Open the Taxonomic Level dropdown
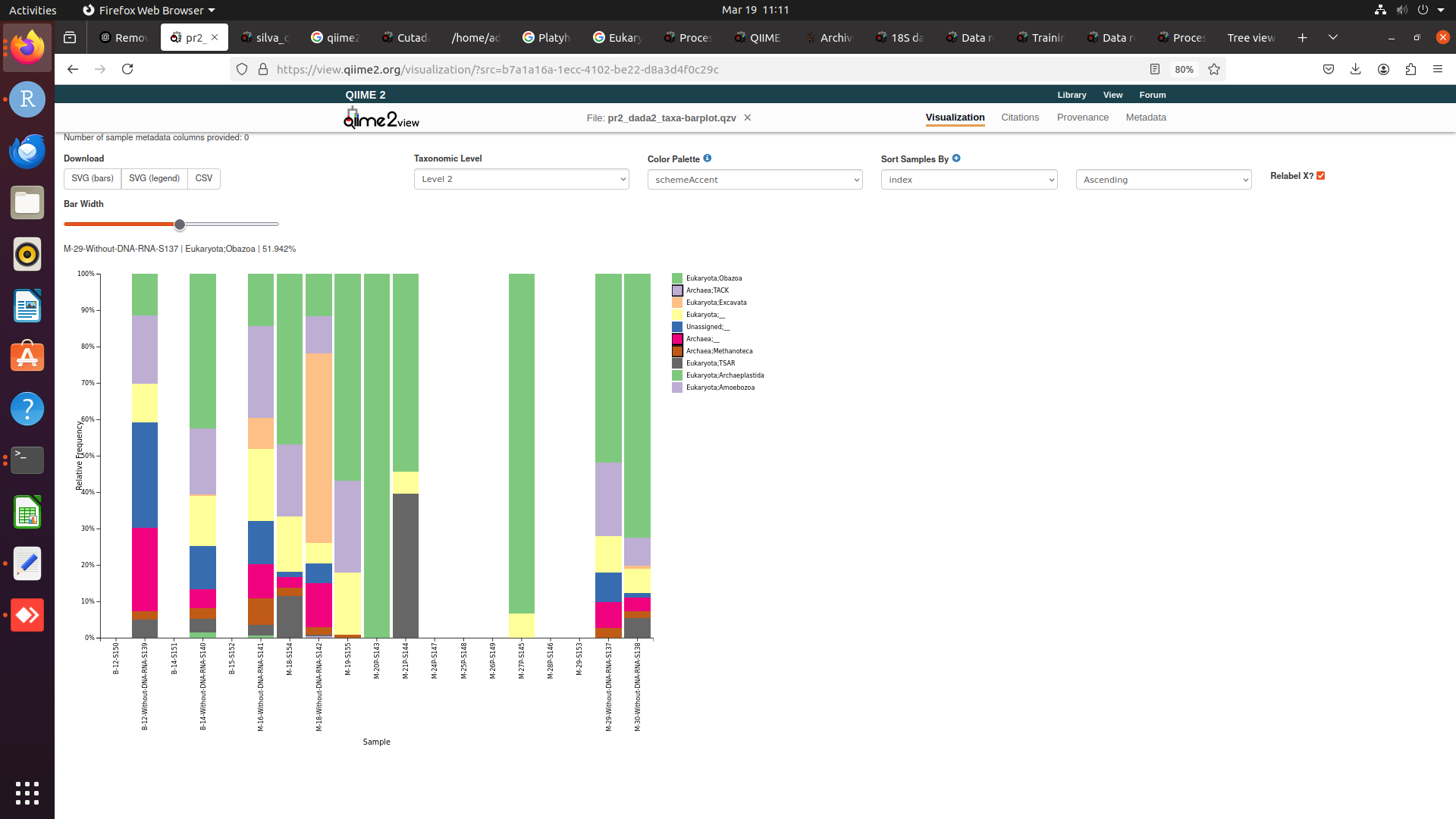The image size is (1456, 819). 521,179
